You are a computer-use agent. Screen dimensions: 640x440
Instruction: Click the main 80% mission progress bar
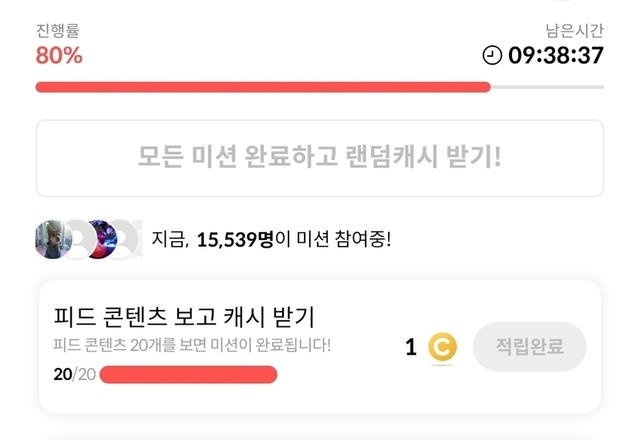coord(262,87)
